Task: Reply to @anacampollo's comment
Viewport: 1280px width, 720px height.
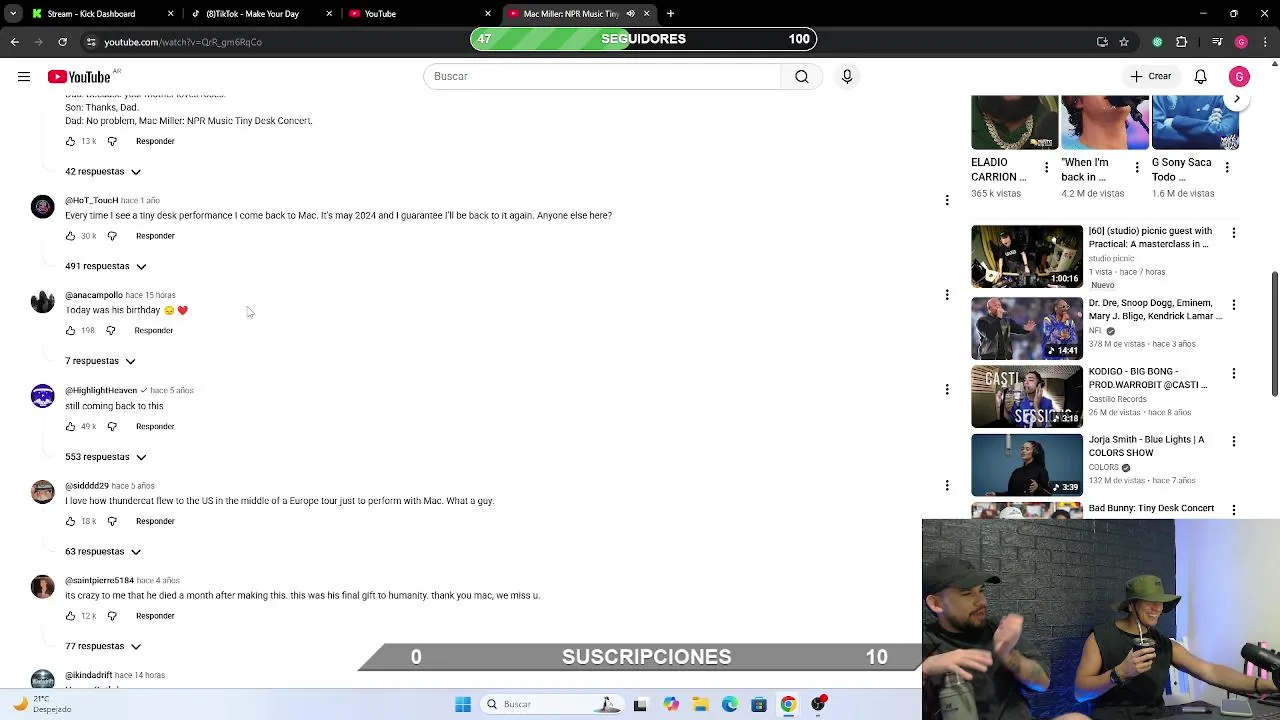Action: pyautogui.click(x=154, y=330)
